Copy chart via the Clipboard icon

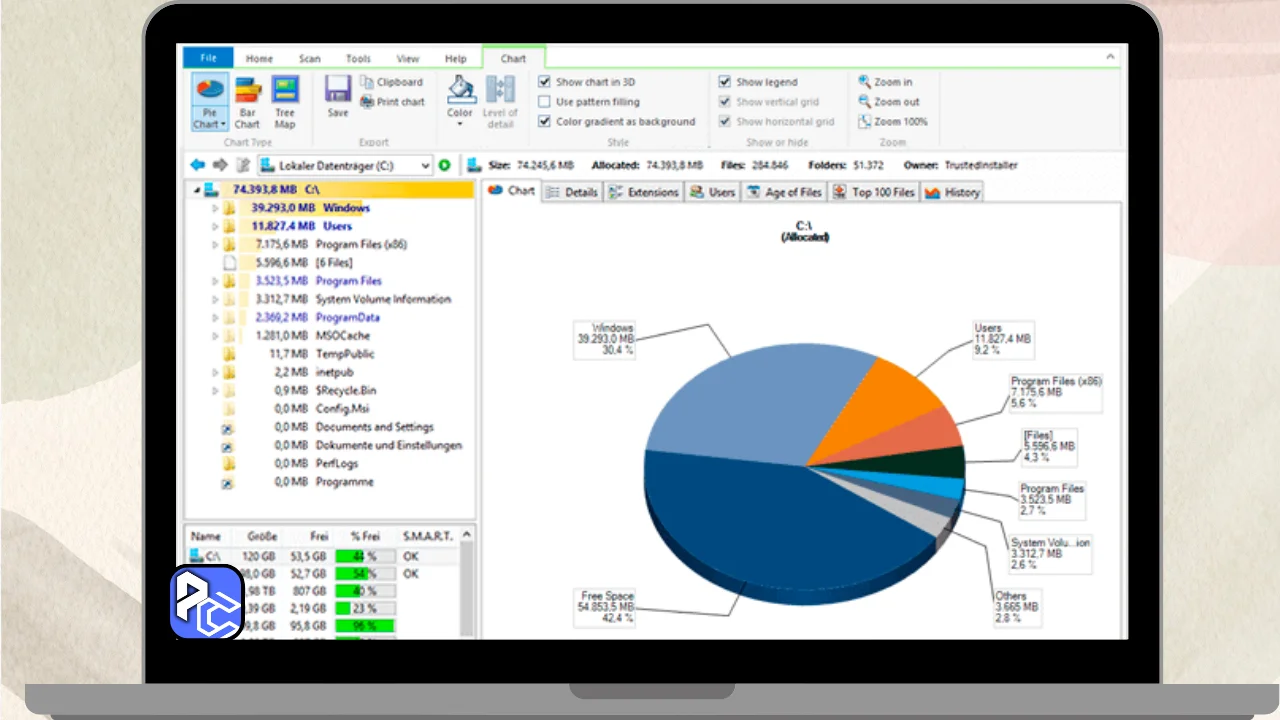tap(367, 82)
